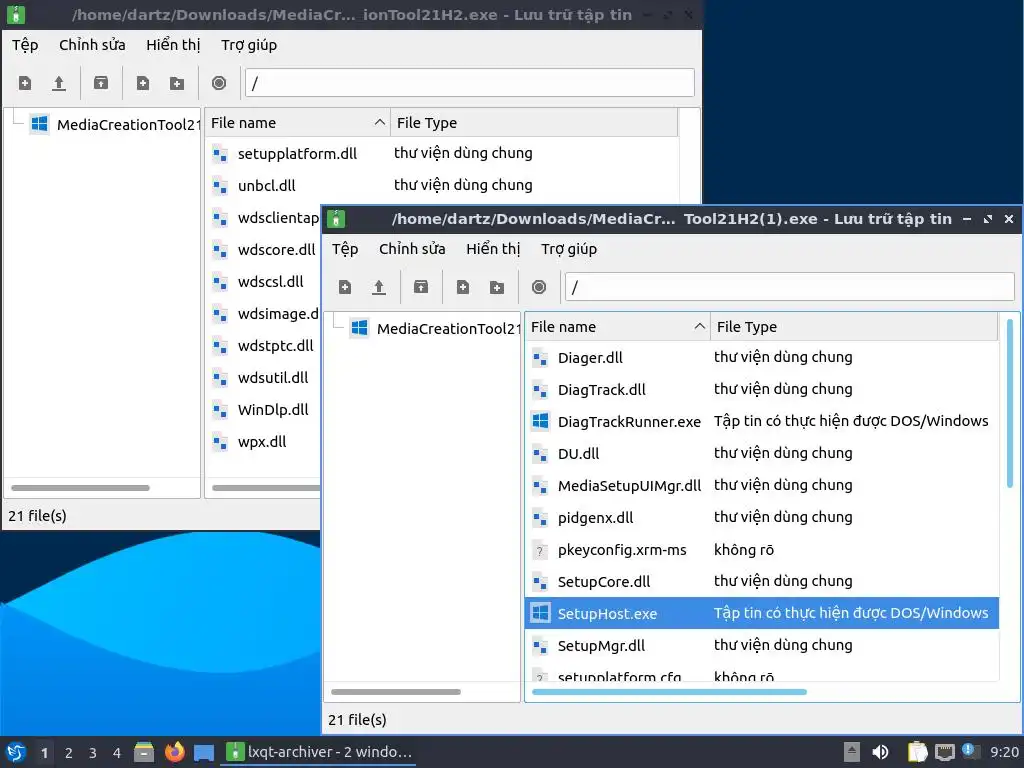Select DiagTrack.dll in file list
Image resolution: width=1024 pixels, height=768 pixels.
coord(762,390)
